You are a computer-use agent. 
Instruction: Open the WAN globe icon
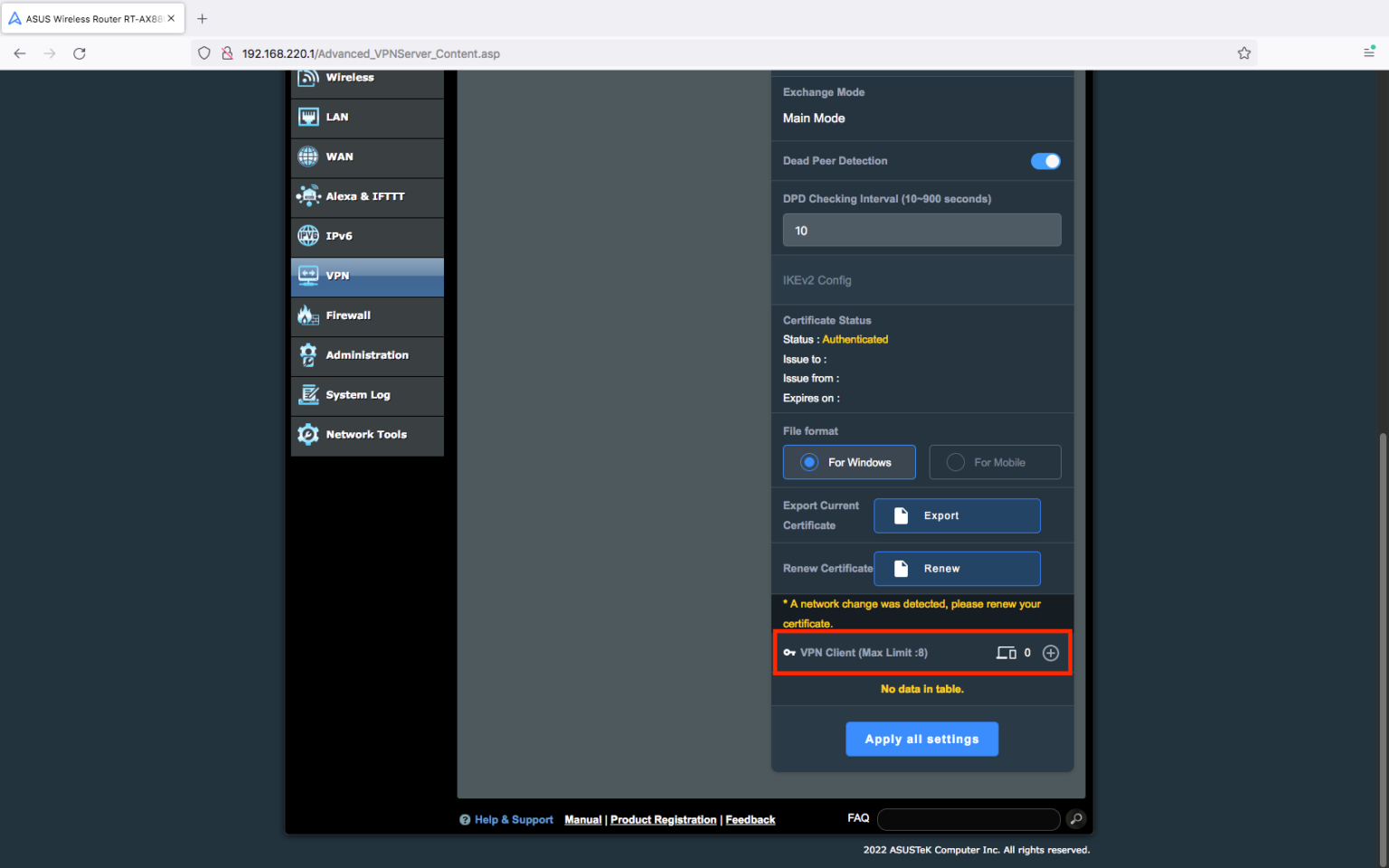(x=308, y=156)
